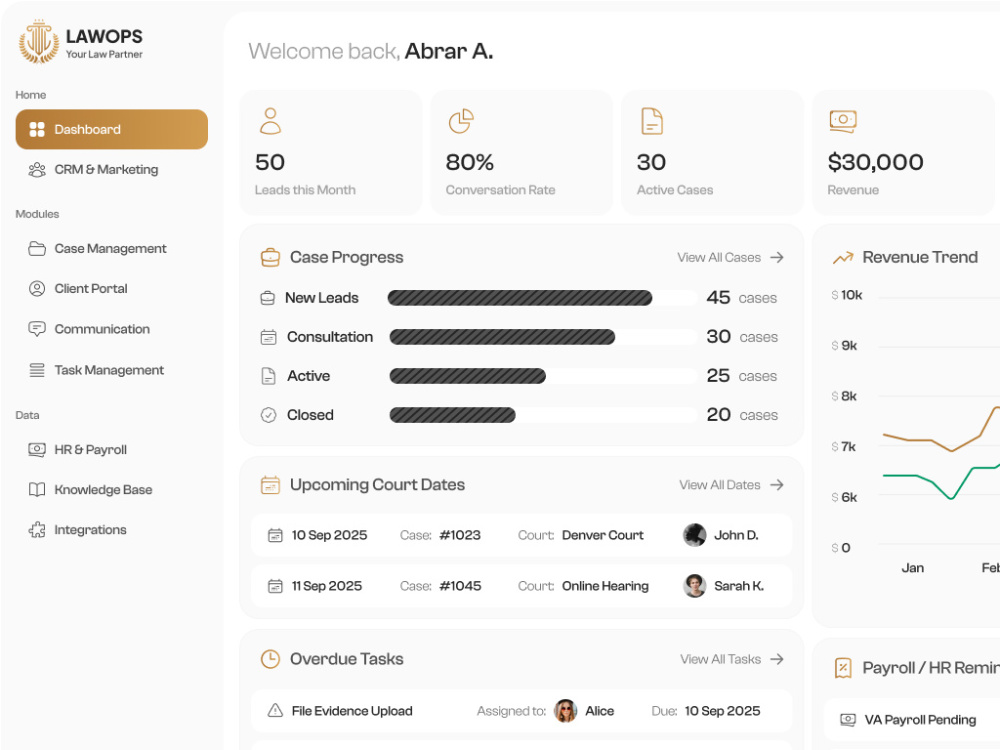Click the Denver Court text

[603, 535]
